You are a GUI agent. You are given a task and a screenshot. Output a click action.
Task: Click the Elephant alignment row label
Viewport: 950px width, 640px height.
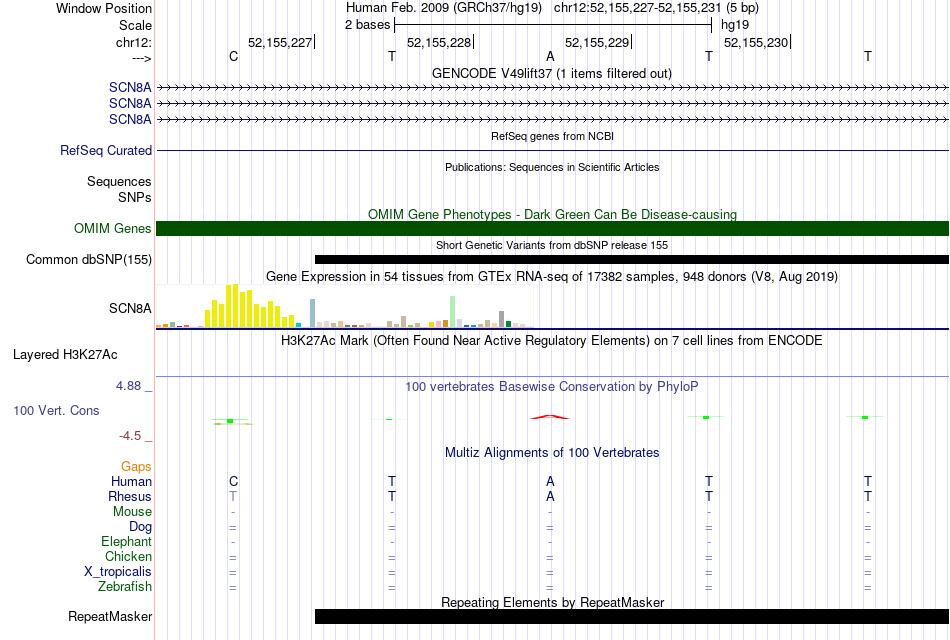[126, 542]
